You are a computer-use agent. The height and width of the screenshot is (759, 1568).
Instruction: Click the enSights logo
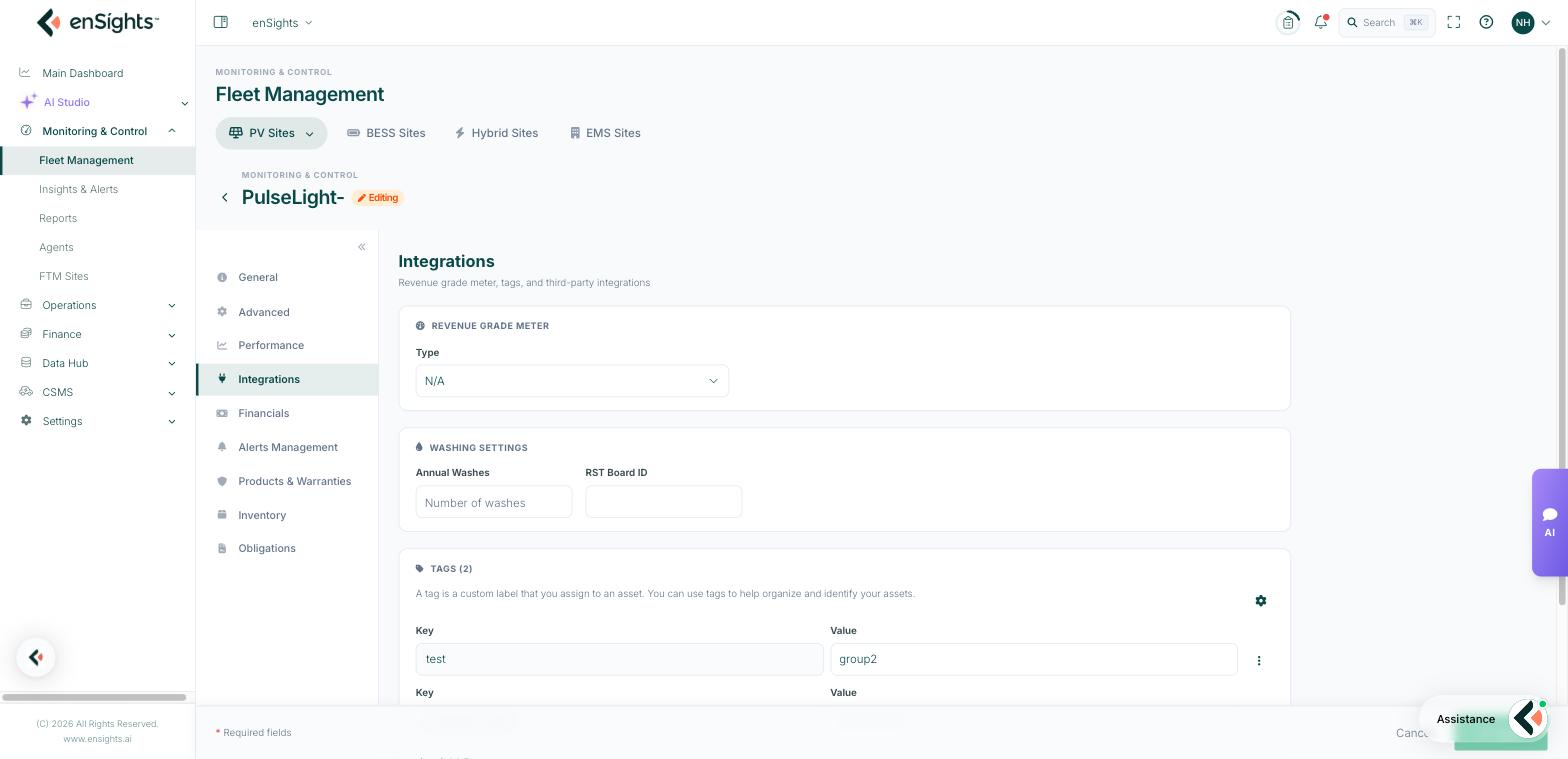pos(97,22)
